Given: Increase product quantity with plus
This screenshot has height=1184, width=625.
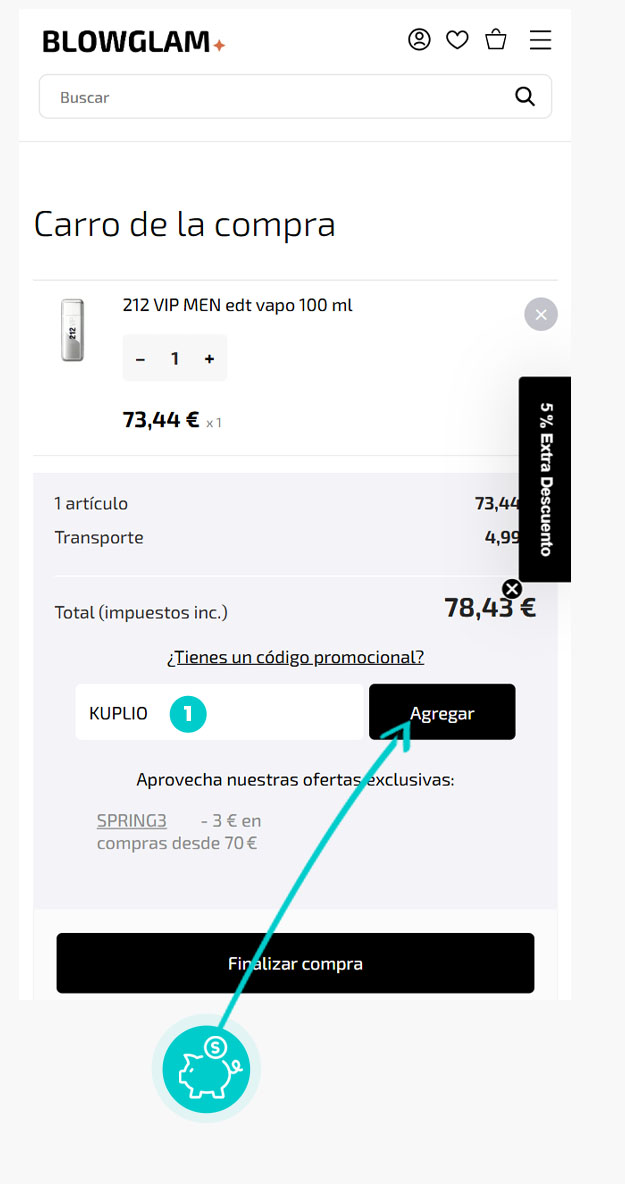Looking at the screenshot, I should (x=209, y=359).
